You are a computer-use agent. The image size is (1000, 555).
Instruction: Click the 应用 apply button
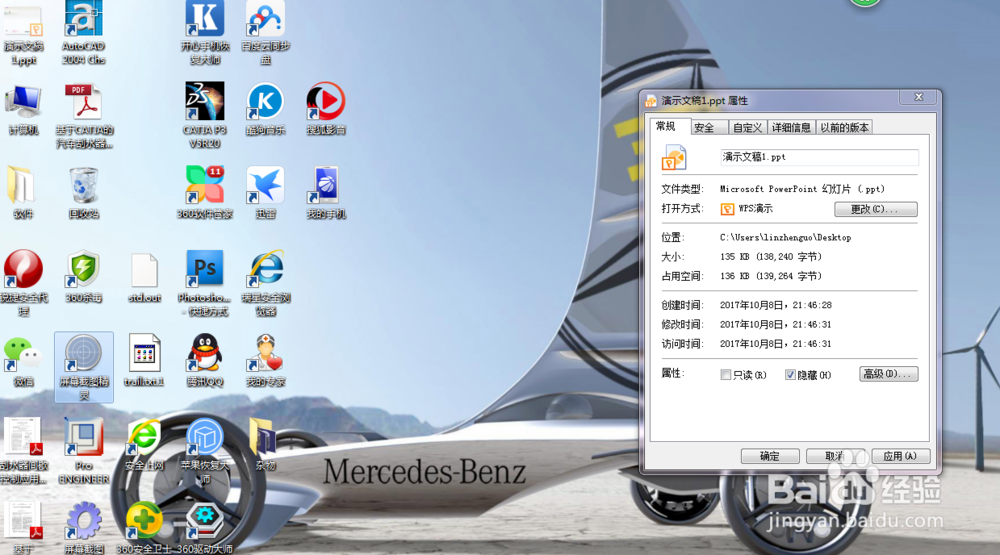pyautogui.click(x=900, y=456)
